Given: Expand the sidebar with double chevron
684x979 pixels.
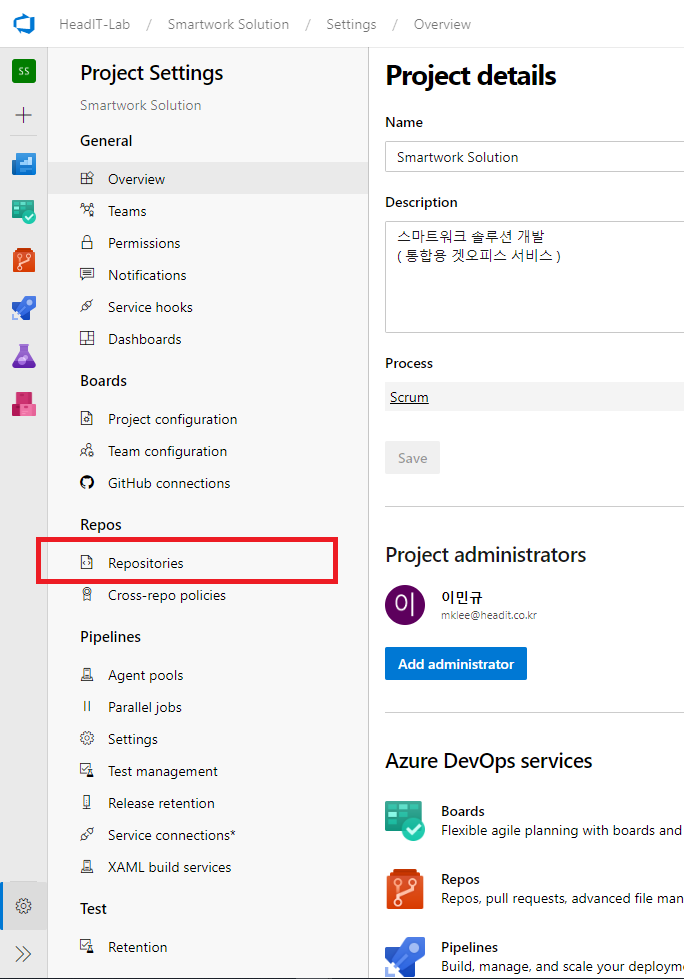Looking at the screenshot, I should click(24, 954).
